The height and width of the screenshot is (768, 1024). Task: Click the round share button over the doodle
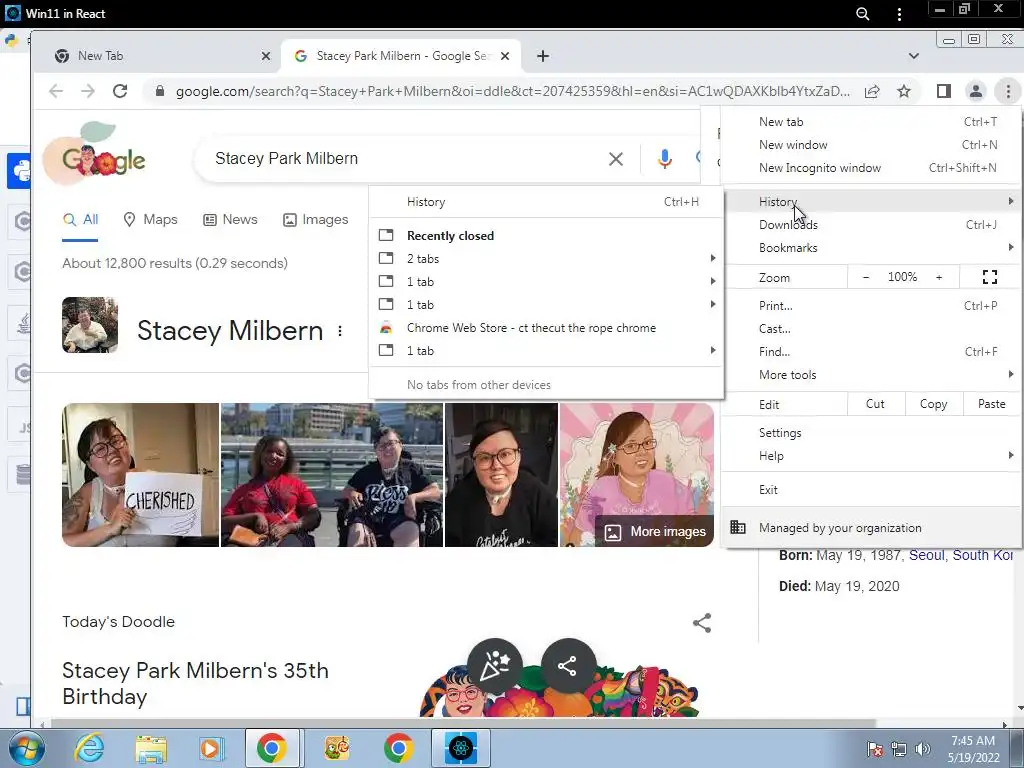click(568, 666)
